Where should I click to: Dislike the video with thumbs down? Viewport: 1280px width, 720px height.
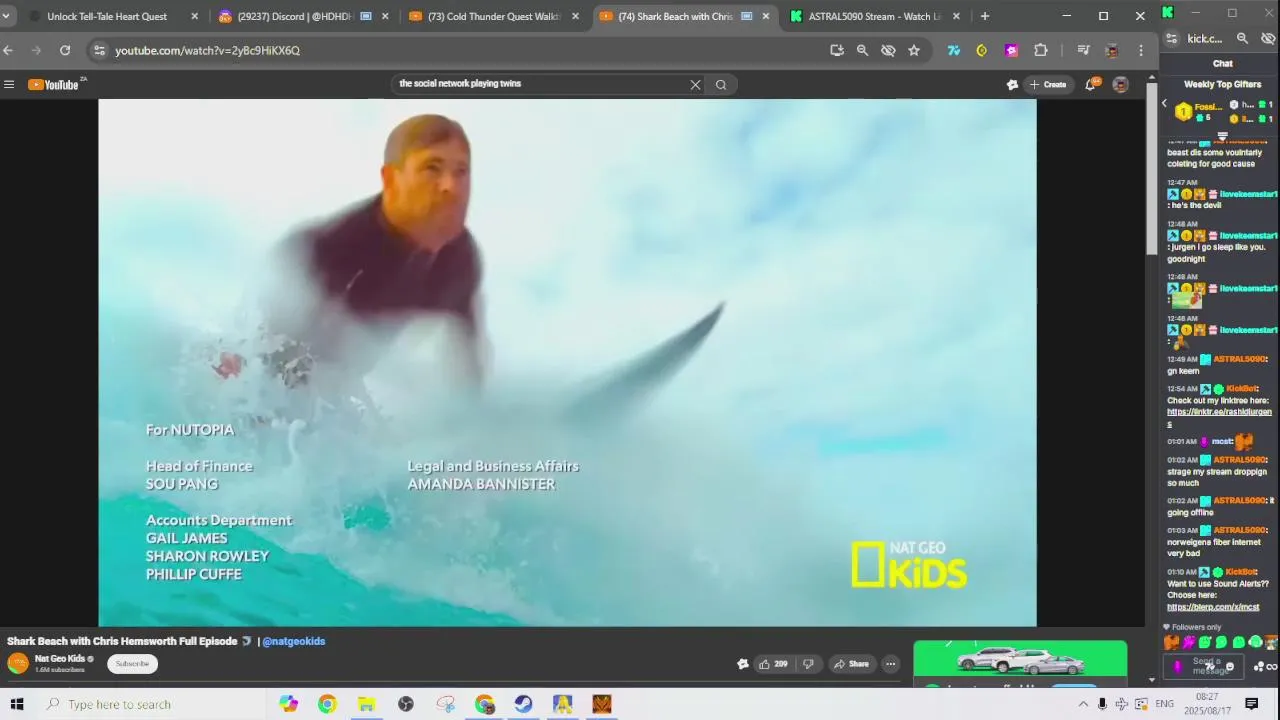(x=809, y=664)
